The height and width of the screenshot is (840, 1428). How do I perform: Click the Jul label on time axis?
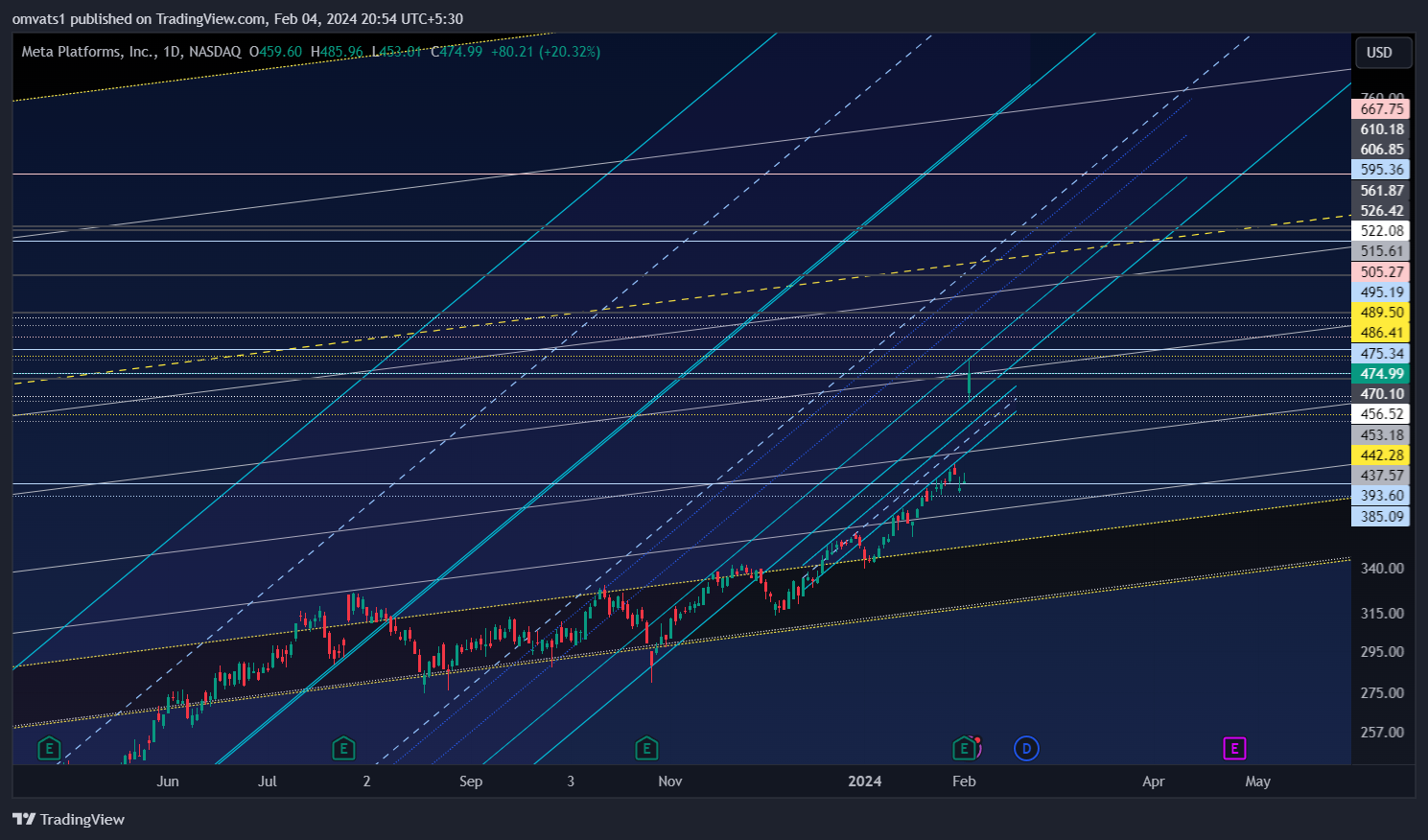coord(268,782)
